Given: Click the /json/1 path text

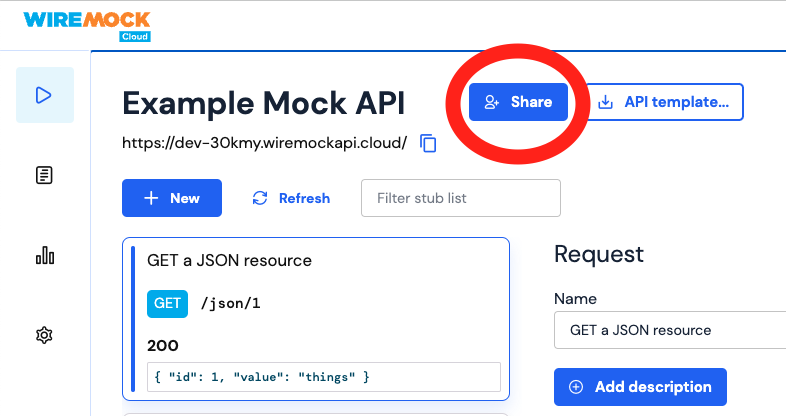Looking at the screenshot, I should 231,304.
